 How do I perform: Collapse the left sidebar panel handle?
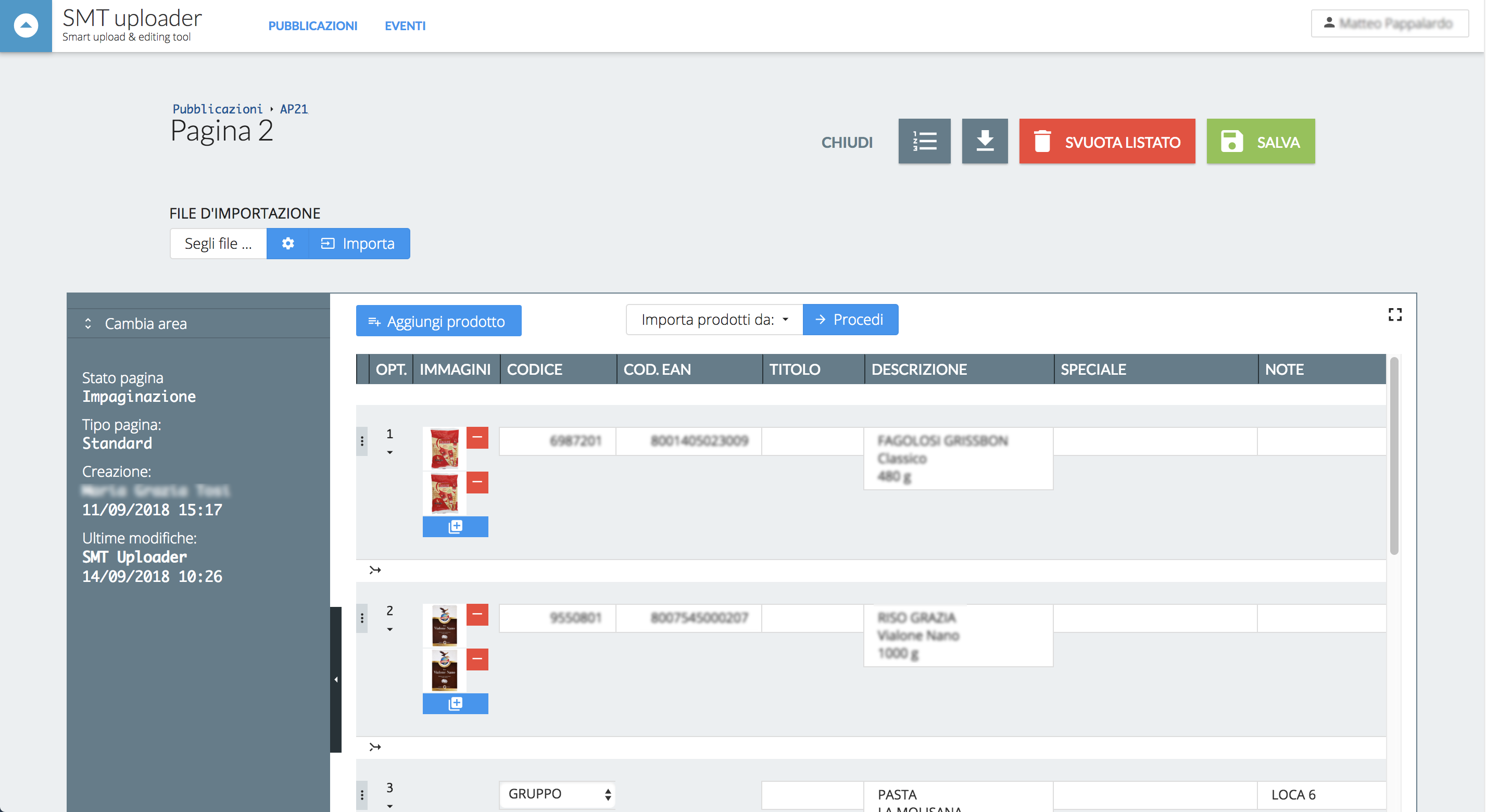coord(336,679)
